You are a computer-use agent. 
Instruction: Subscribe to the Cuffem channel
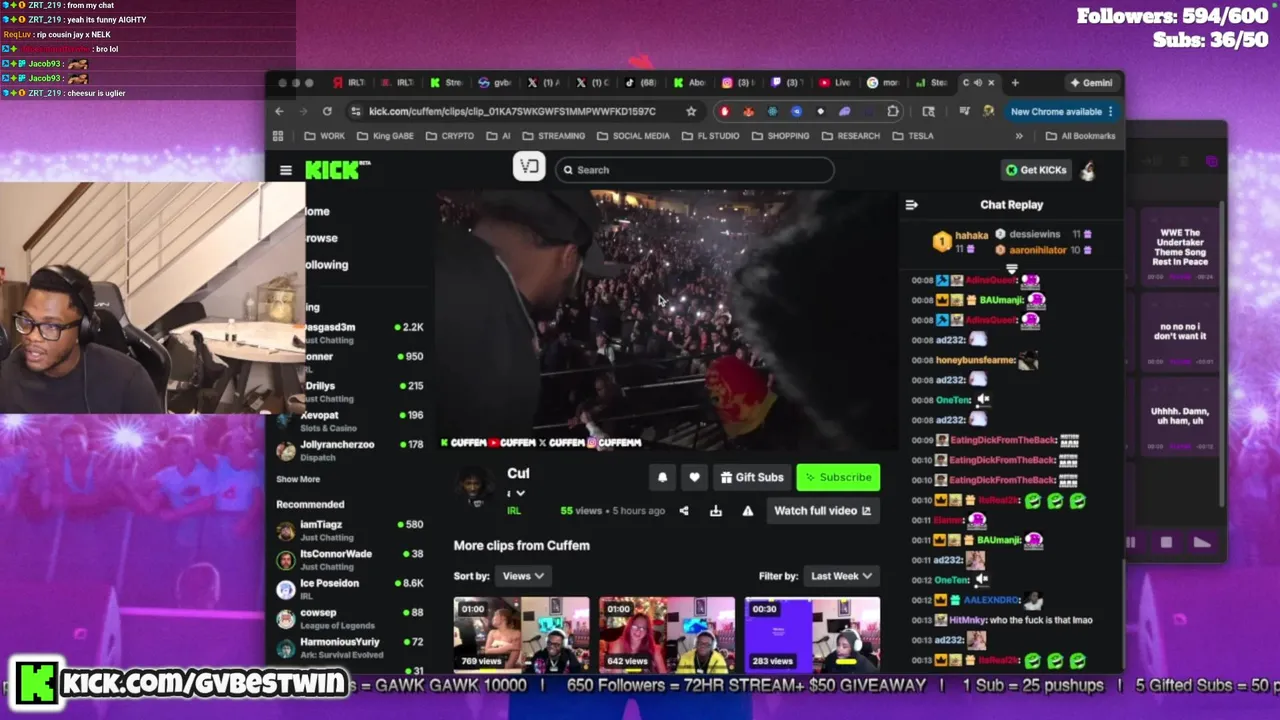coord(838,478)
